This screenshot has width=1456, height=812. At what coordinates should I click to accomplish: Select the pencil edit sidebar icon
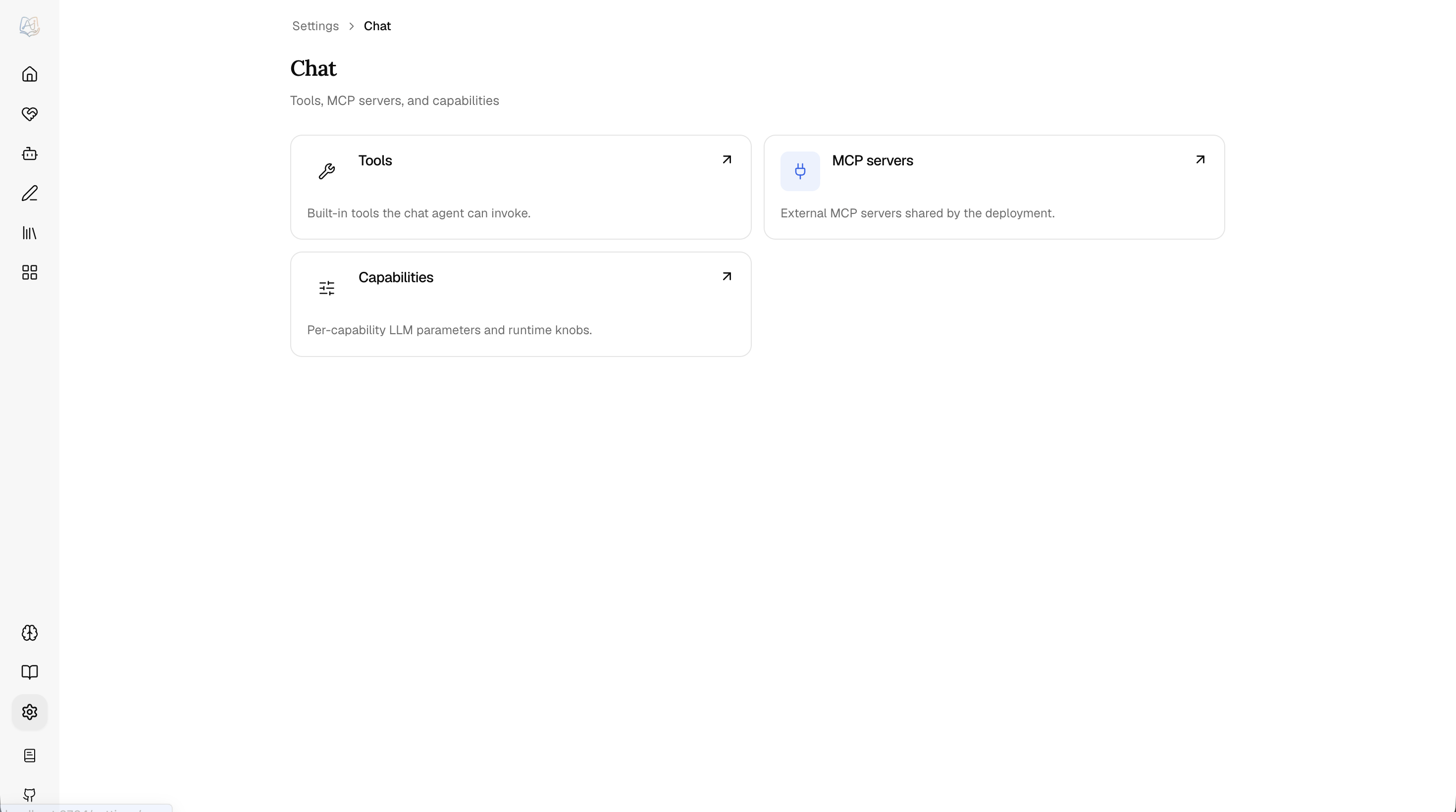click(29, 193)
